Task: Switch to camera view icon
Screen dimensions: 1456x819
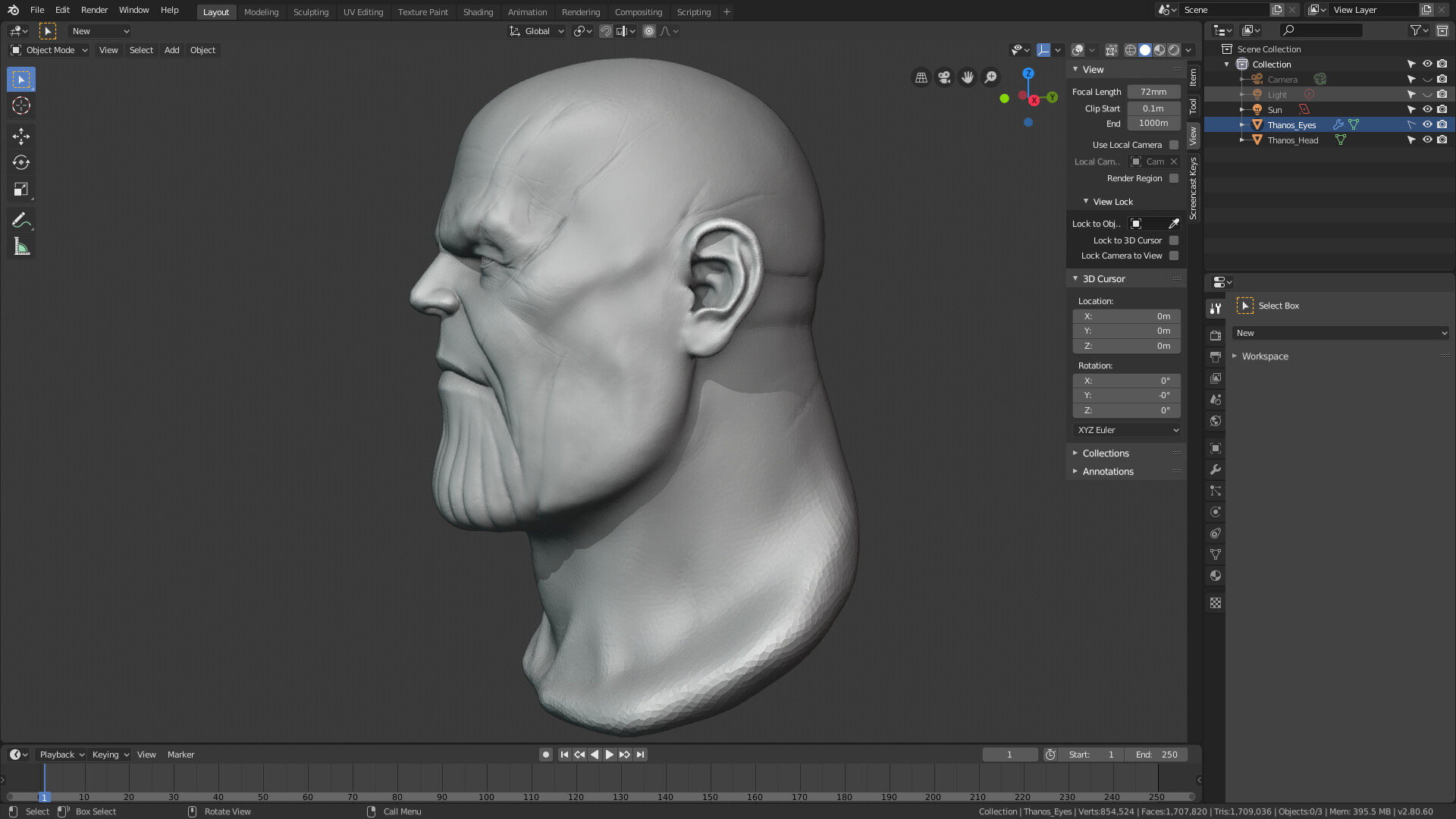Action: click(x=944, y=77)
